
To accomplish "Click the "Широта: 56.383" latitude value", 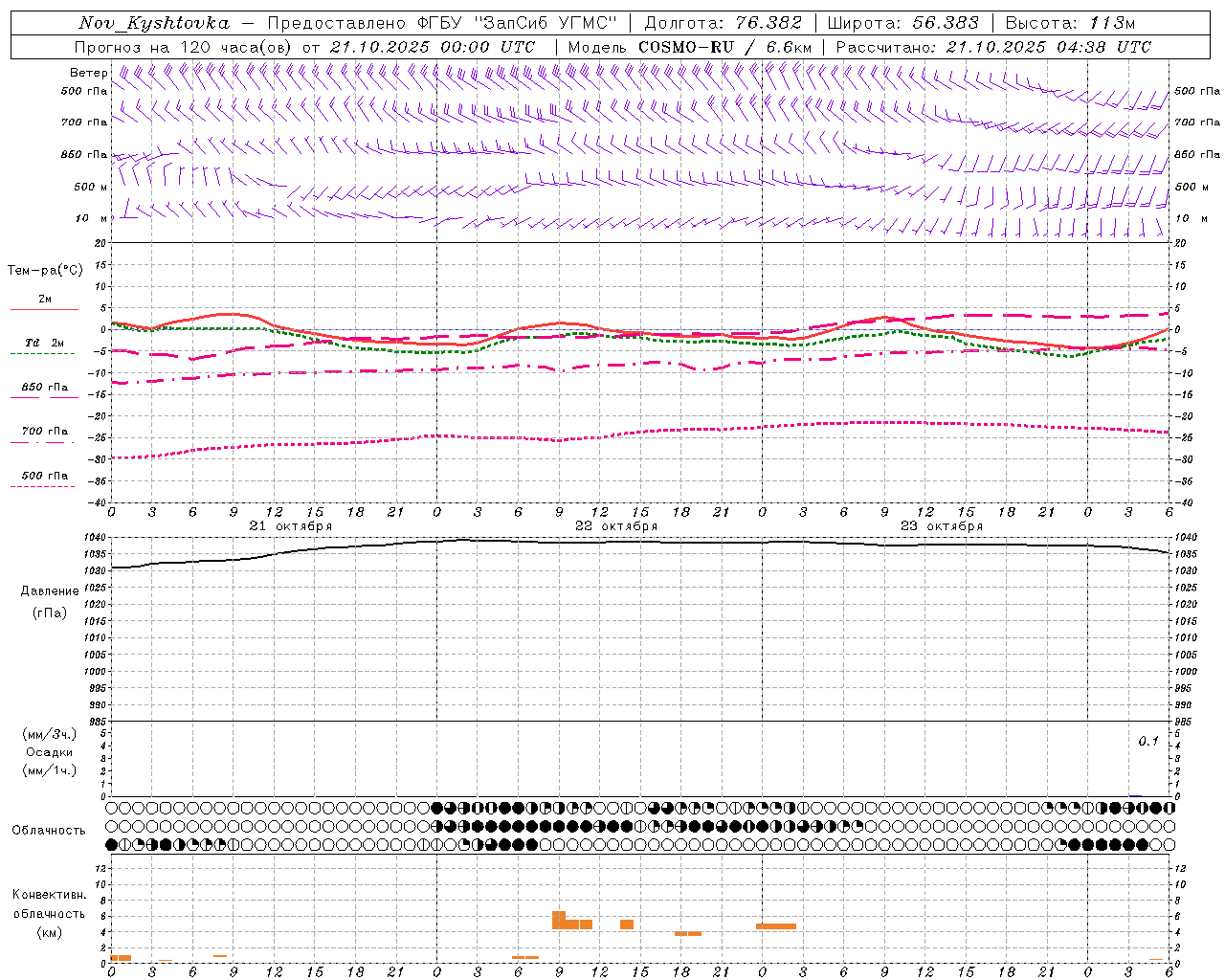I will coord(902,23).
